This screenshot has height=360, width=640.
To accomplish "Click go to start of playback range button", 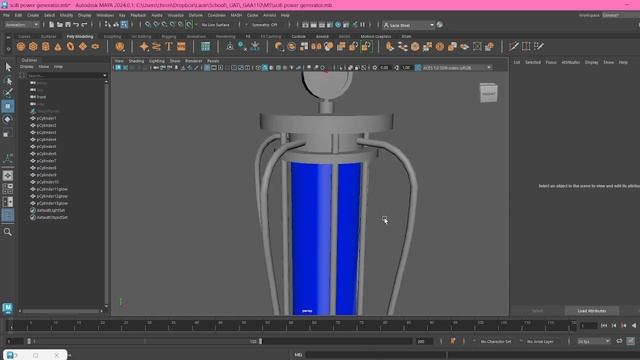I will 604,326.
